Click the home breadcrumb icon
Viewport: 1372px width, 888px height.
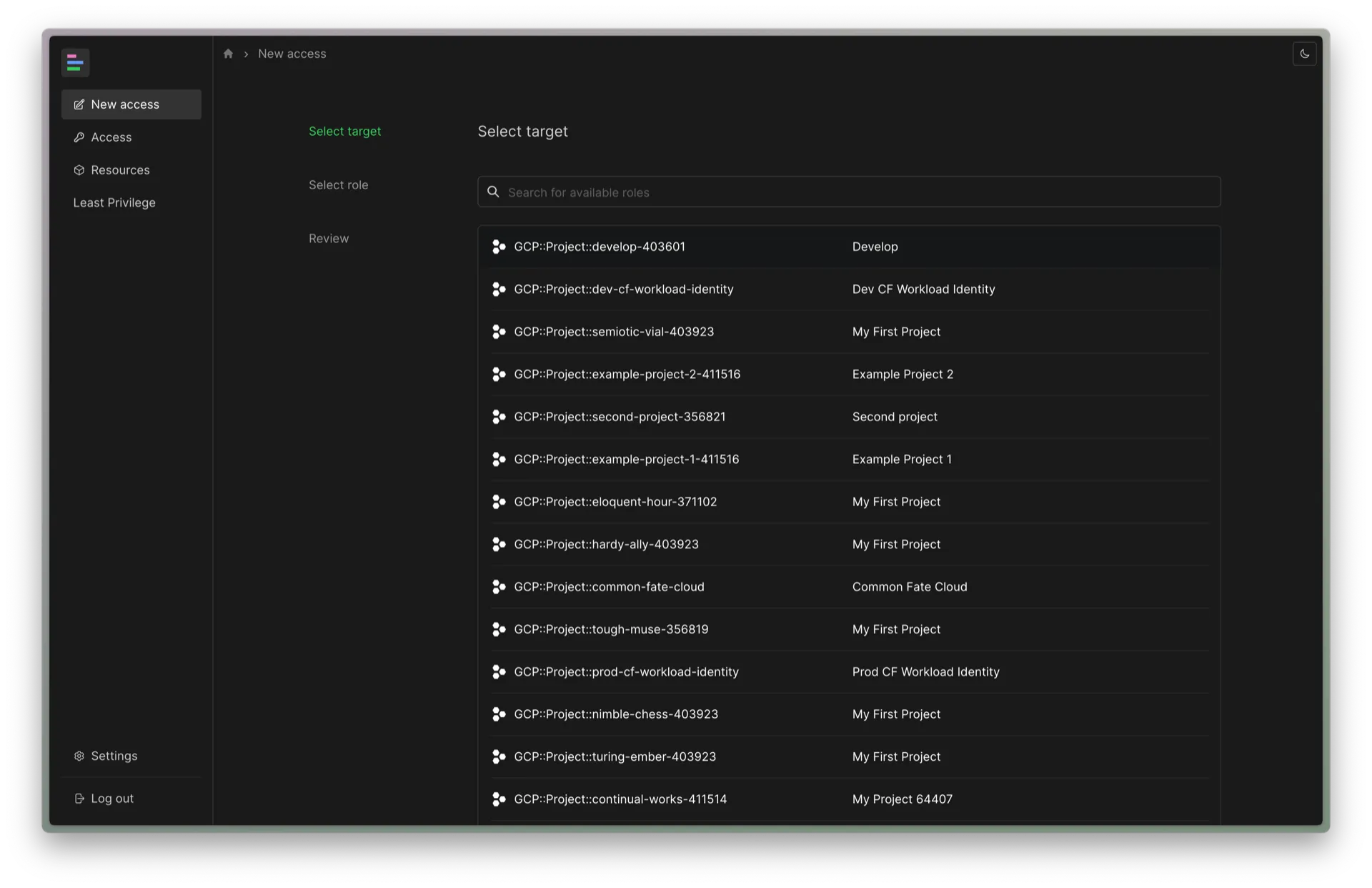pyautogui.click(x=228, y=53)
